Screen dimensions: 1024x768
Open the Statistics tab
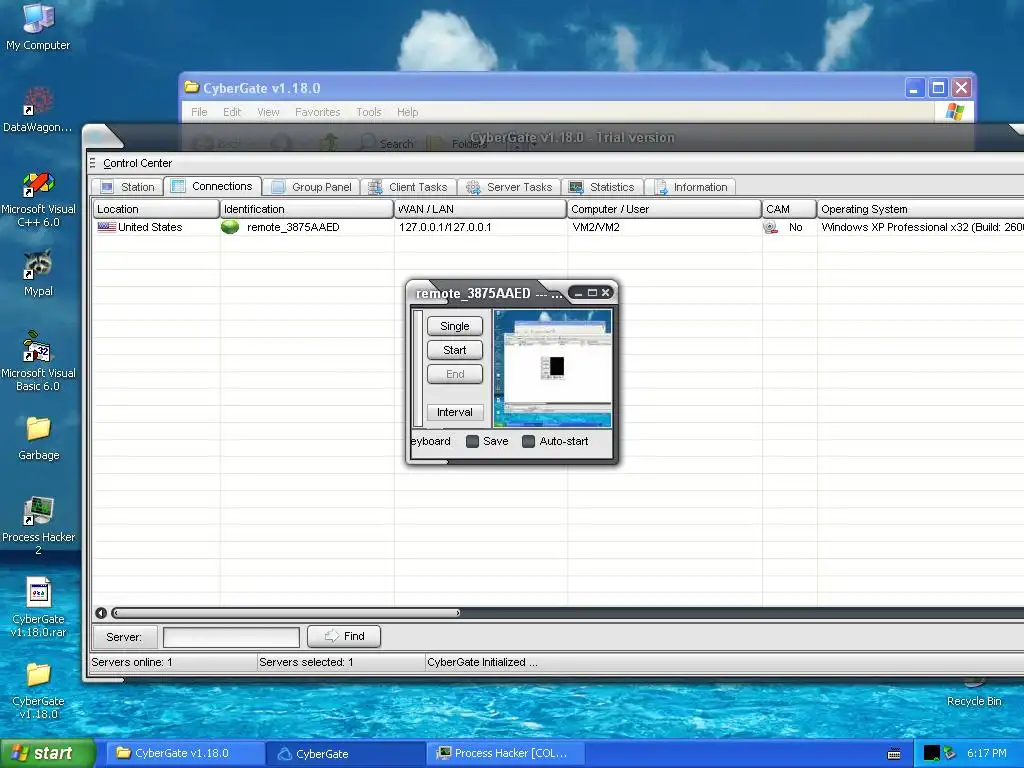click(x=602, y=187)
